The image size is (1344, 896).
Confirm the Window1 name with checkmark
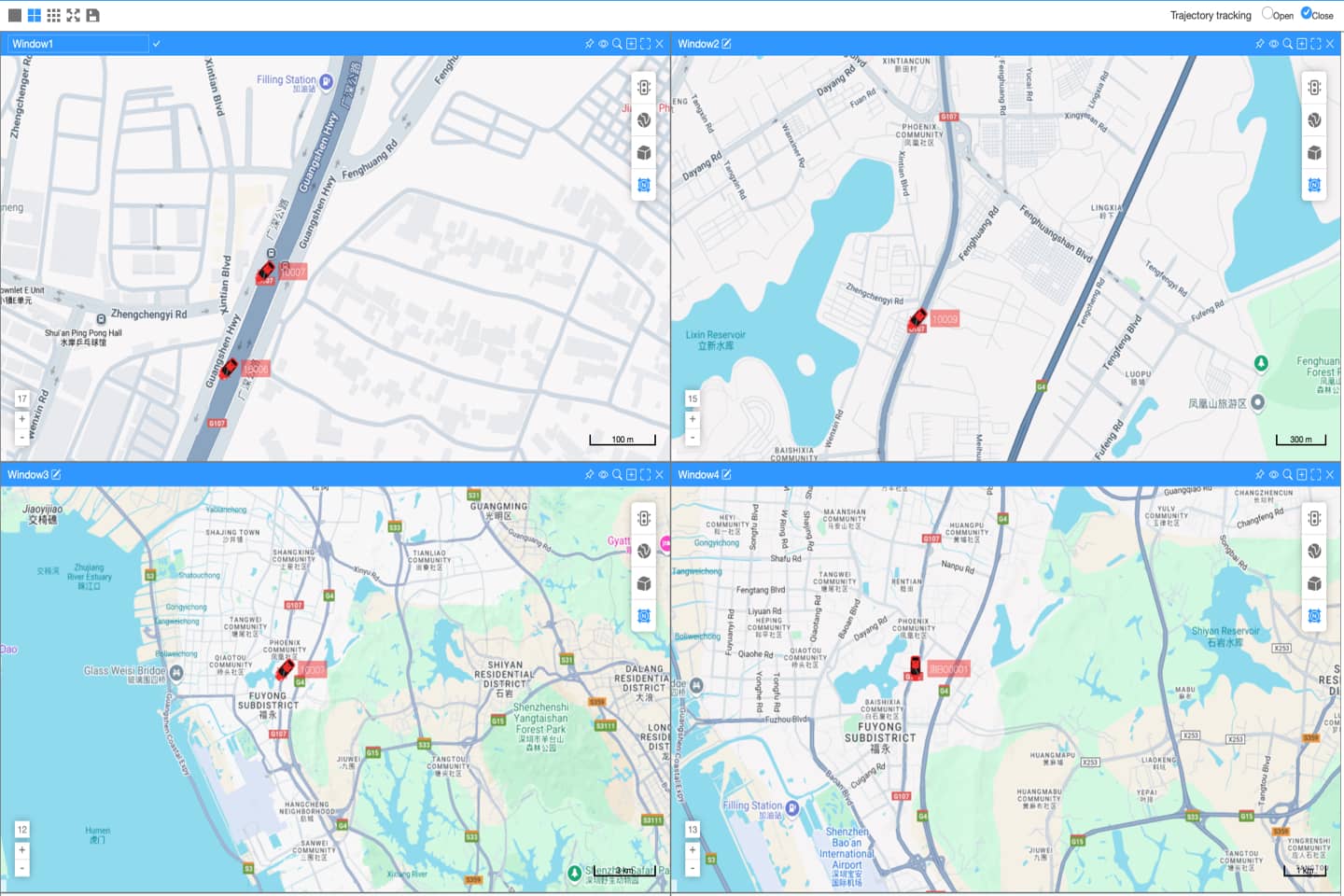click(x=157, y=44)
